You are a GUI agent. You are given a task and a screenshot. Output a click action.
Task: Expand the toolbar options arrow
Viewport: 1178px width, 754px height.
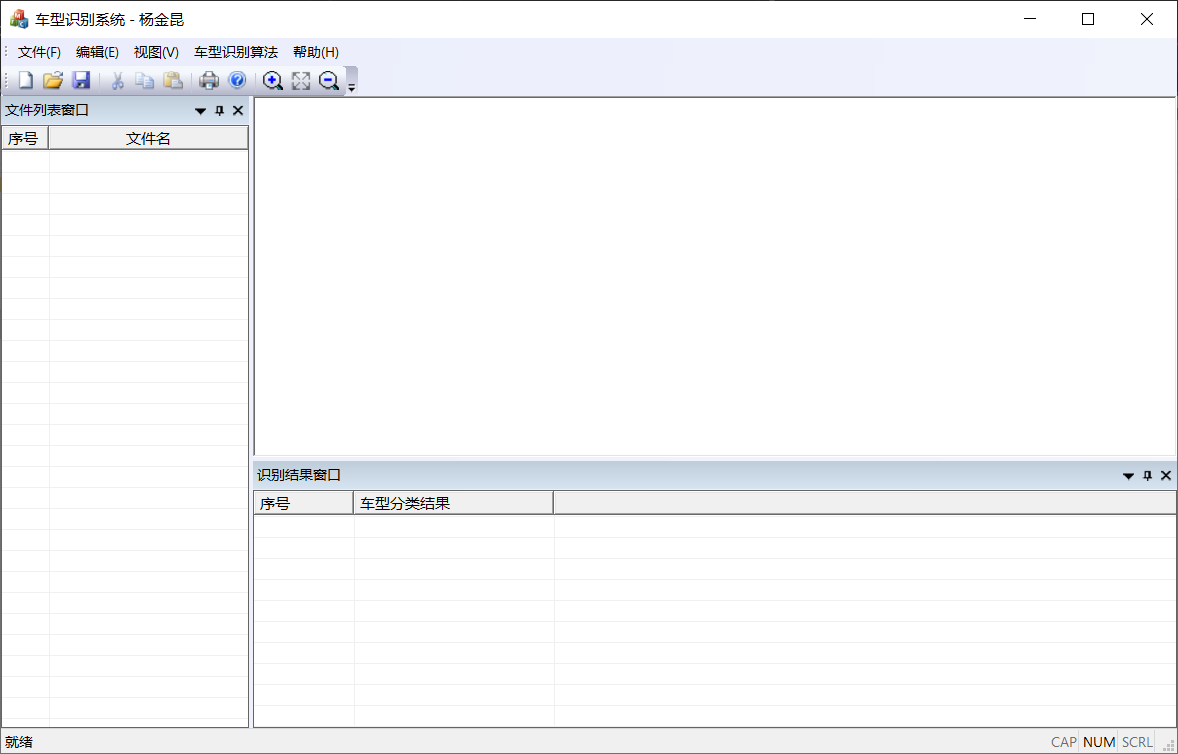(x=351, y=81)
